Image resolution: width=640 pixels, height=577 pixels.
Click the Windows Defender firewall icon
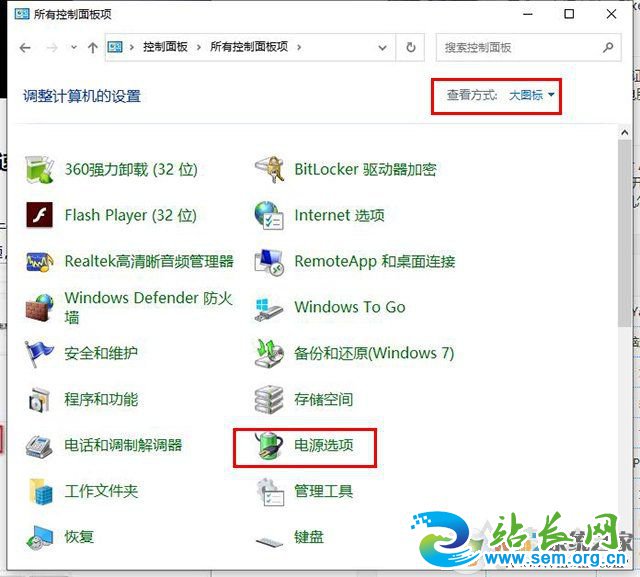coord(39,308)
